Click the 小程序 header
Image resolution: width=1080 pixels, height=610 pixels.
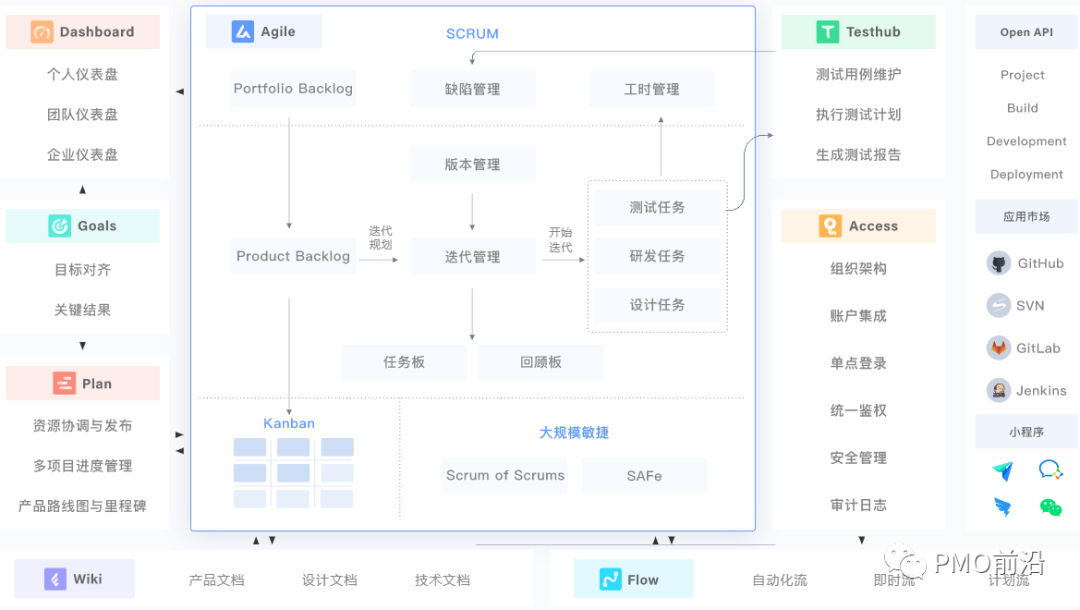[x=1026, y=432]
